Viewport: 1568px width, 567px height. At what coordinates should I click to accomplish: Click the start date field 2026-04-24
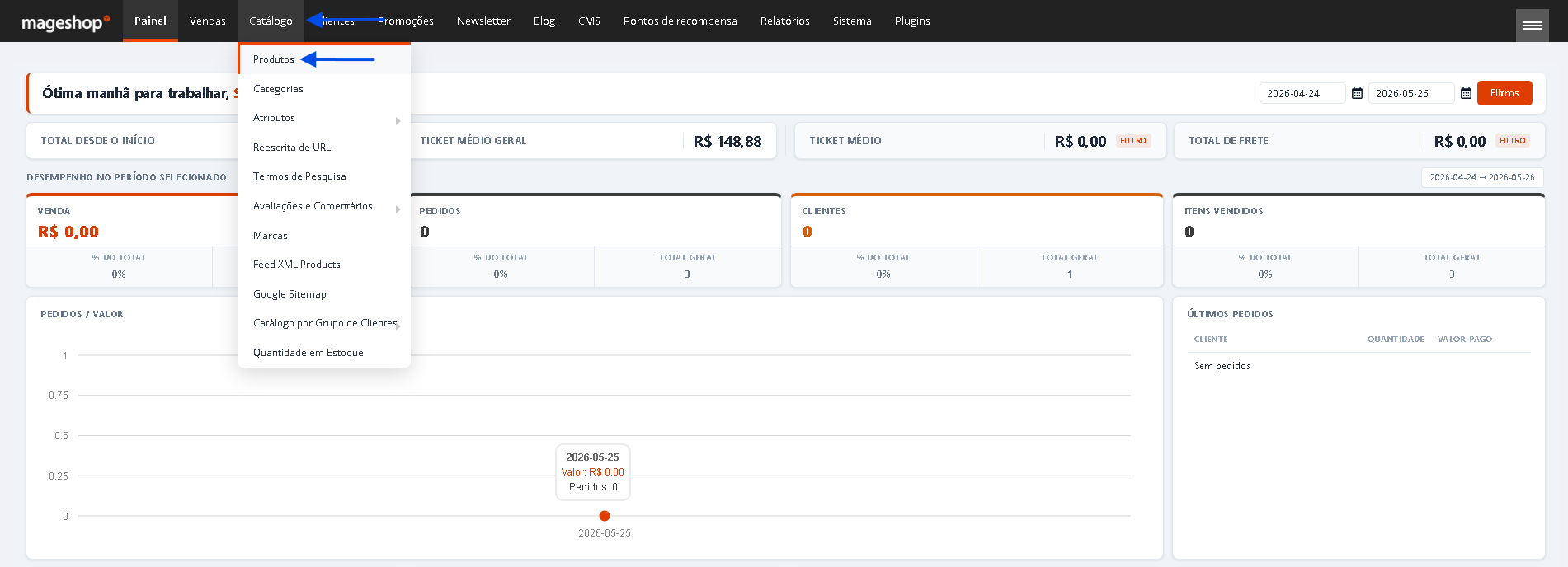pyautogui.click(x=1302, y=93)
